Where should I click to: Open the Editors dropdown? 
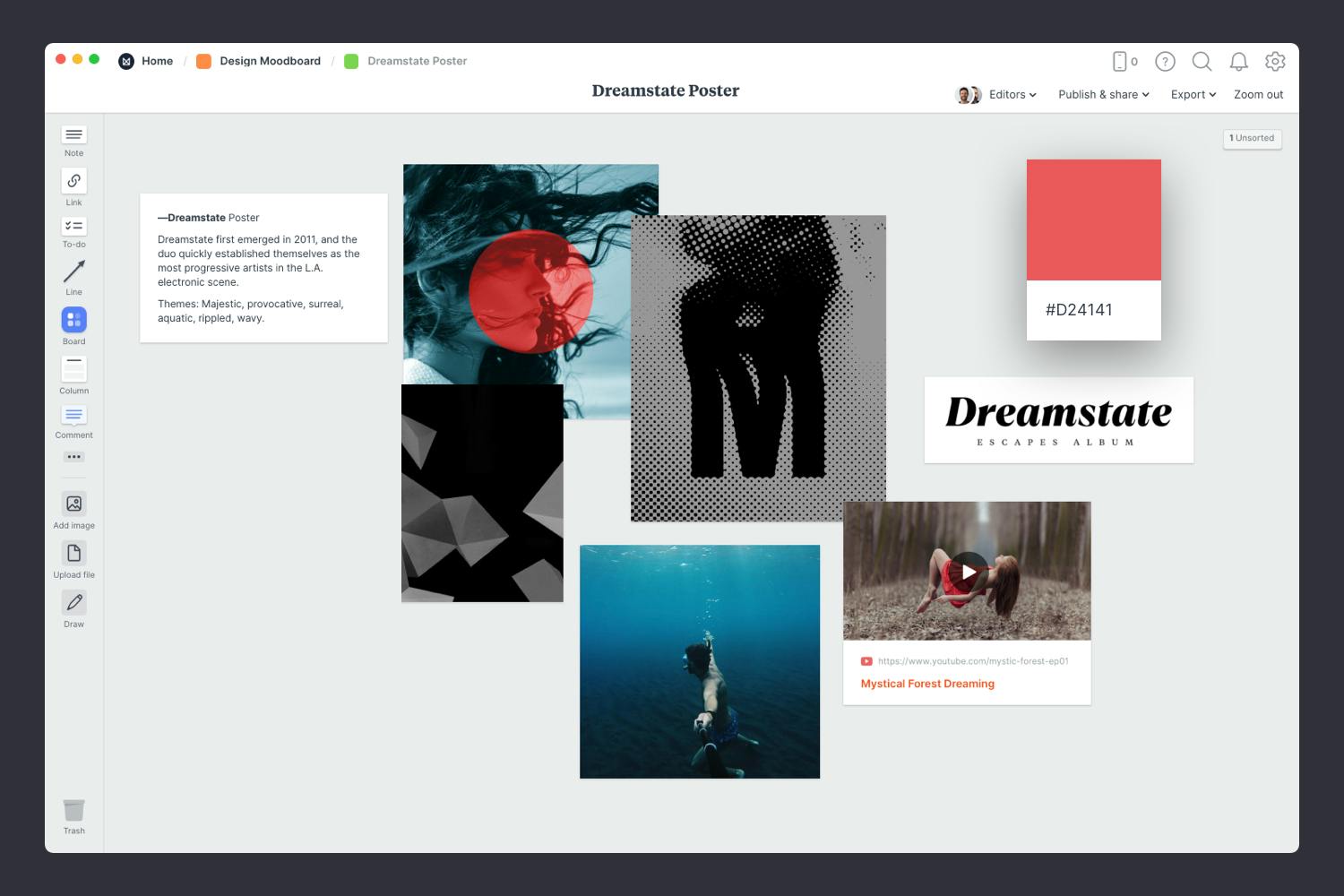1011,94
